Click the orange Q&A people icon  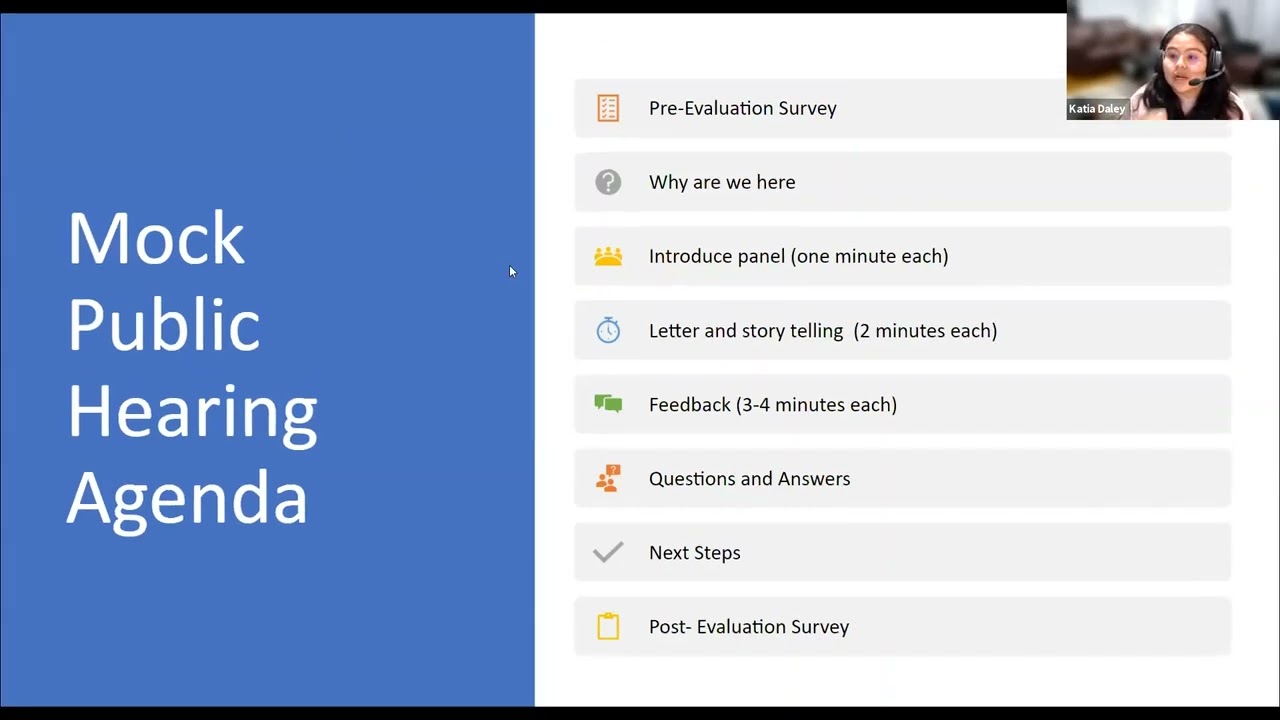(x=608, y=478)
